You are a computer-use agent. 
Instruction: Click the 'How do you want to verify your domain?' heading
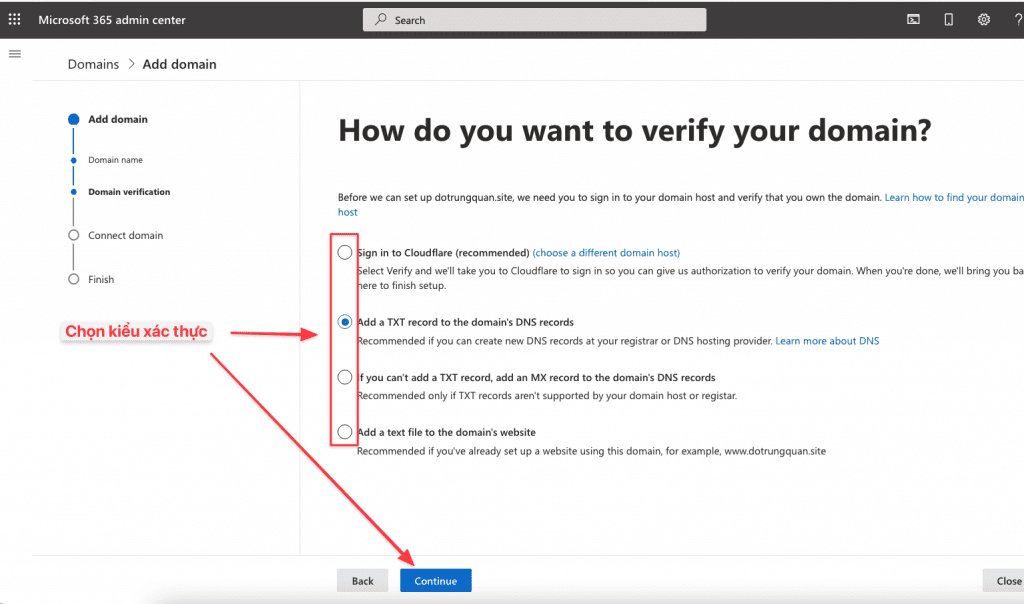point(635,131)
